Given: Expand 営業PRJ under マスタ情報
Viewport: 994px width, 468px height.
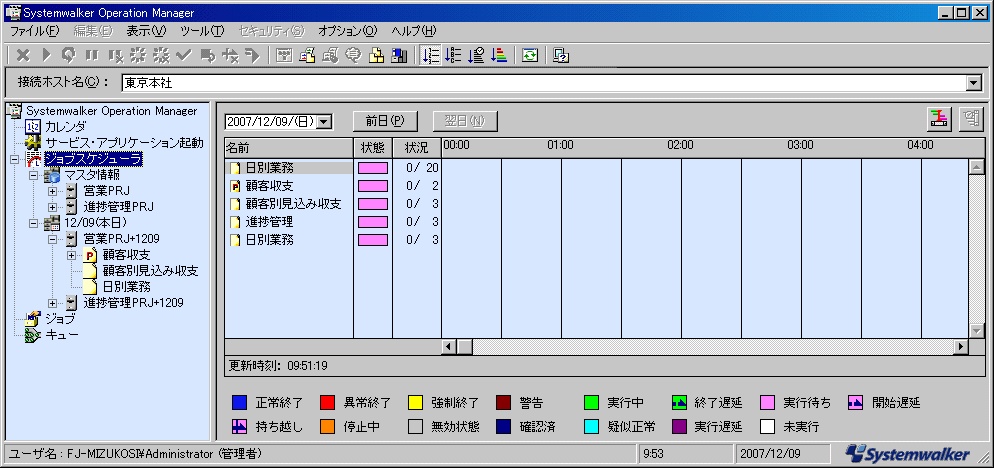Looking at the screenshot, I should tap(52, 191).
